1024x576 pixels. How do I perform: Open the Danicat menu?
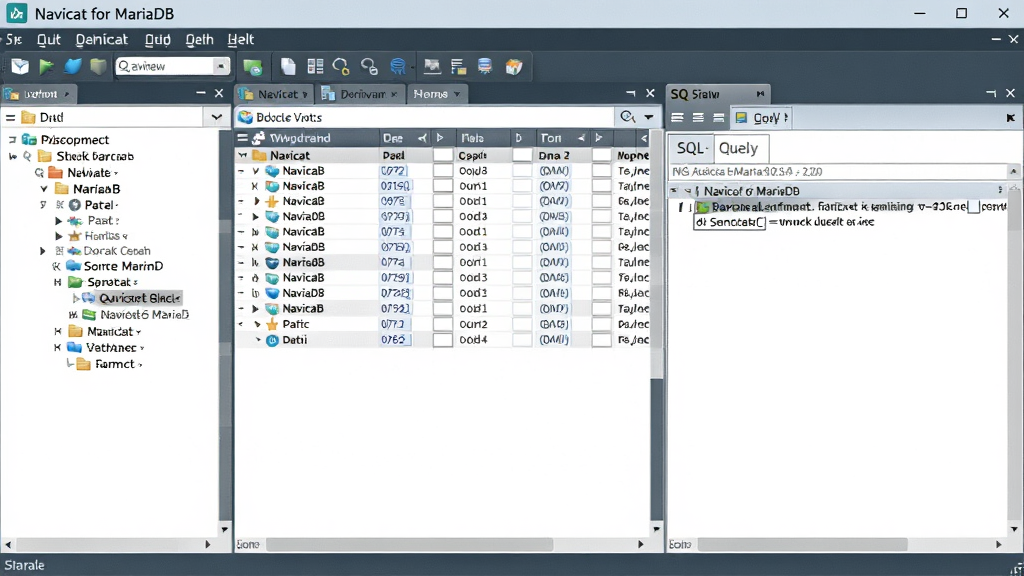tap(102, 40)
